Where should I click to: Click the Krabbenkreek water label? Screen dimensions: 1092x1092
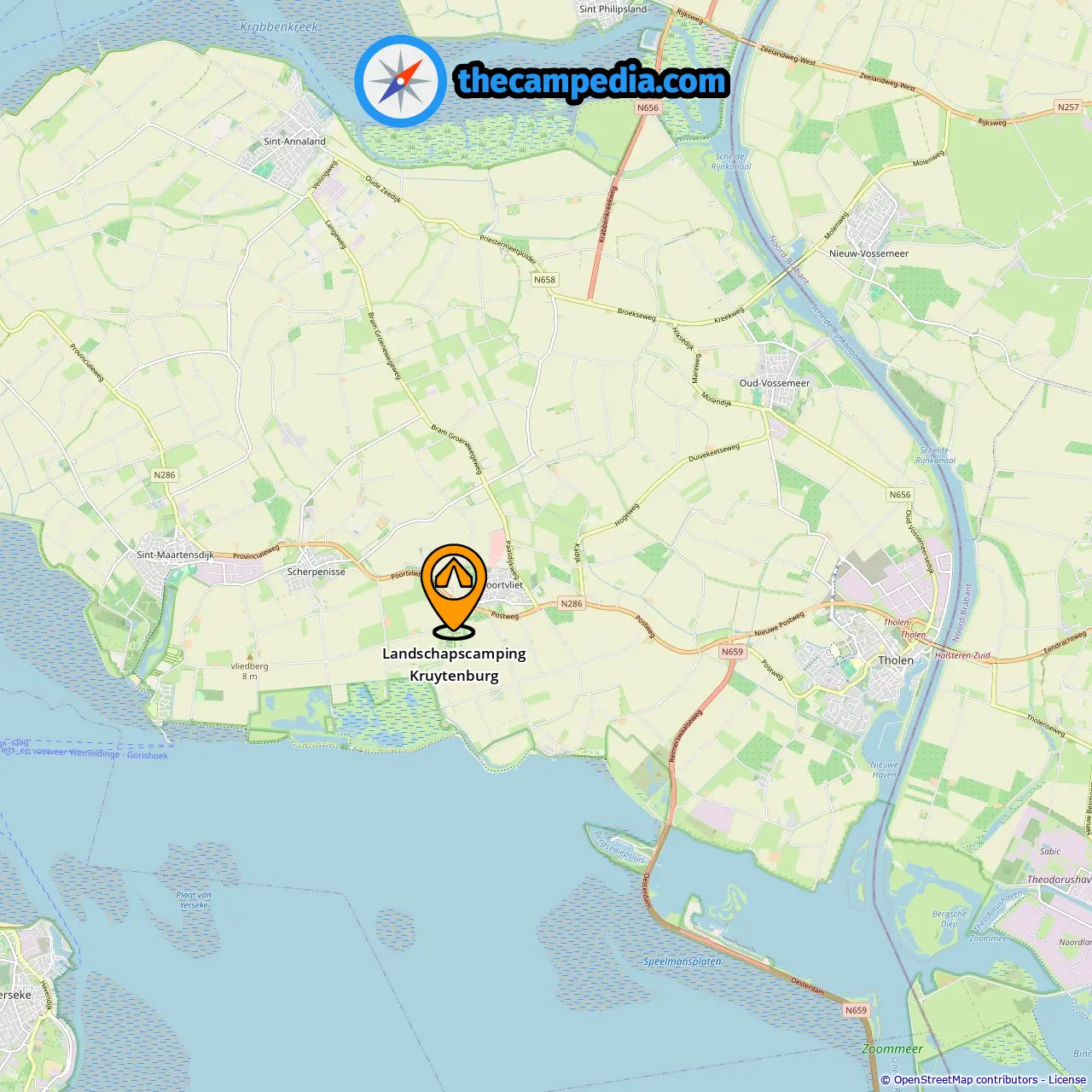279,27
